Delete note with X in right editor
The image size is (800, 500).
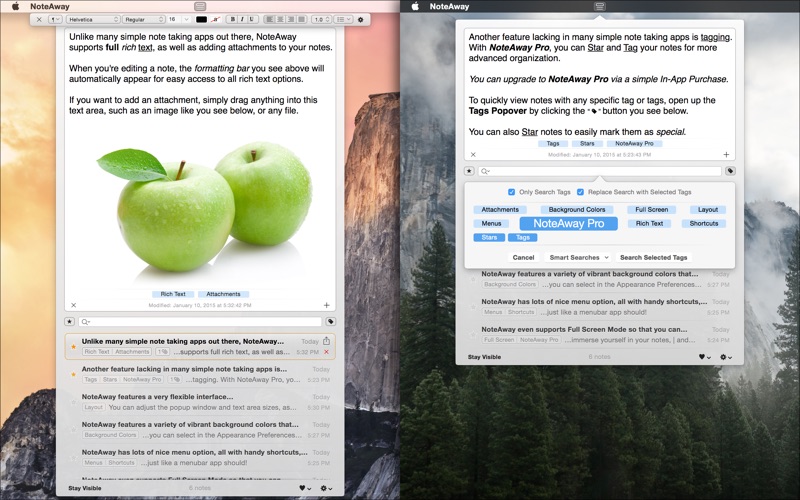[473, 155]
